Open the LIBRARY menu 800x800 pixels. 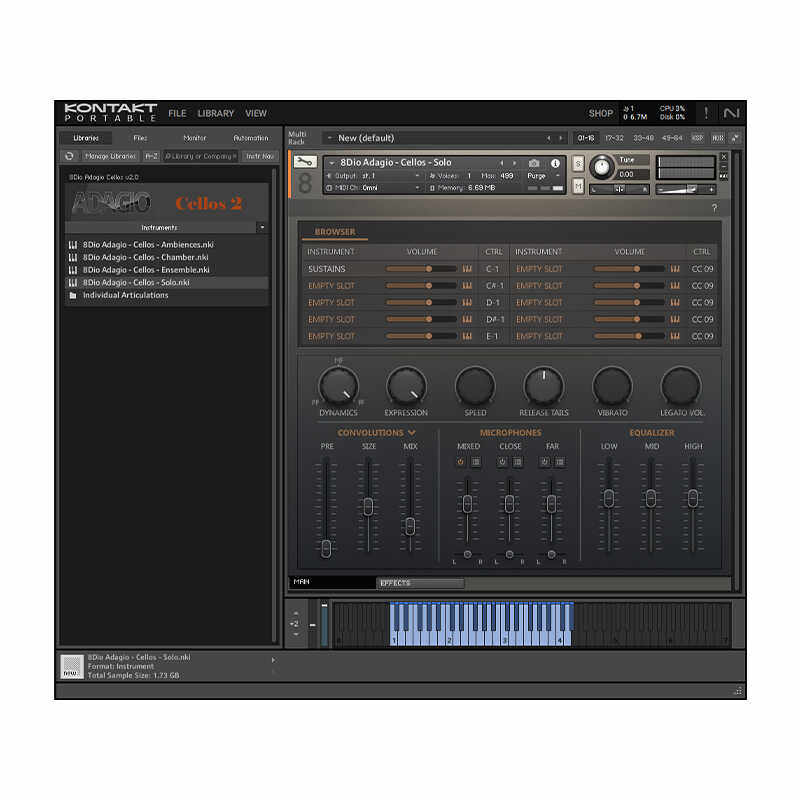tap(215, 113)
